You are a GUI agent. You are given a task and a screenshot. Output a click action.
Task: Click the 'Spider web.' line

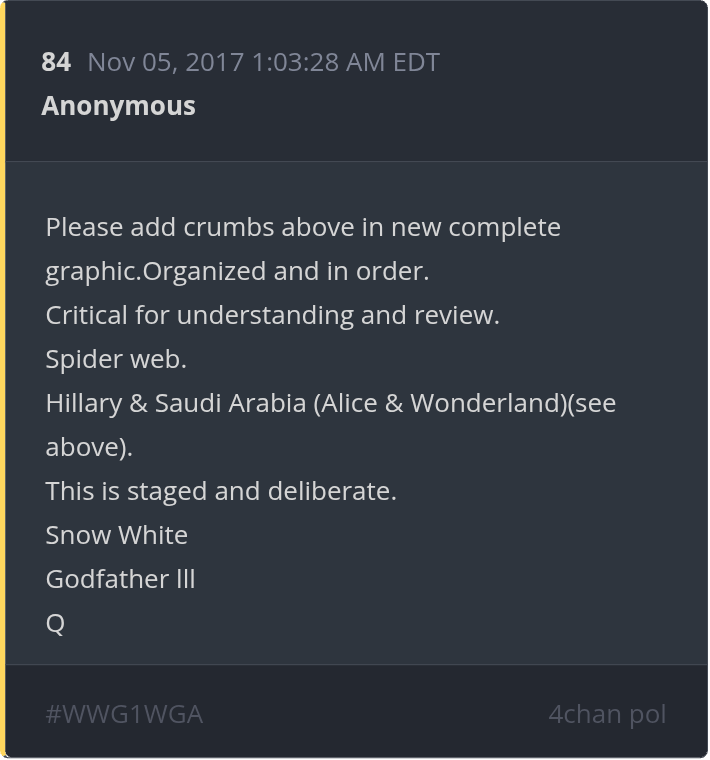(116, 360)
